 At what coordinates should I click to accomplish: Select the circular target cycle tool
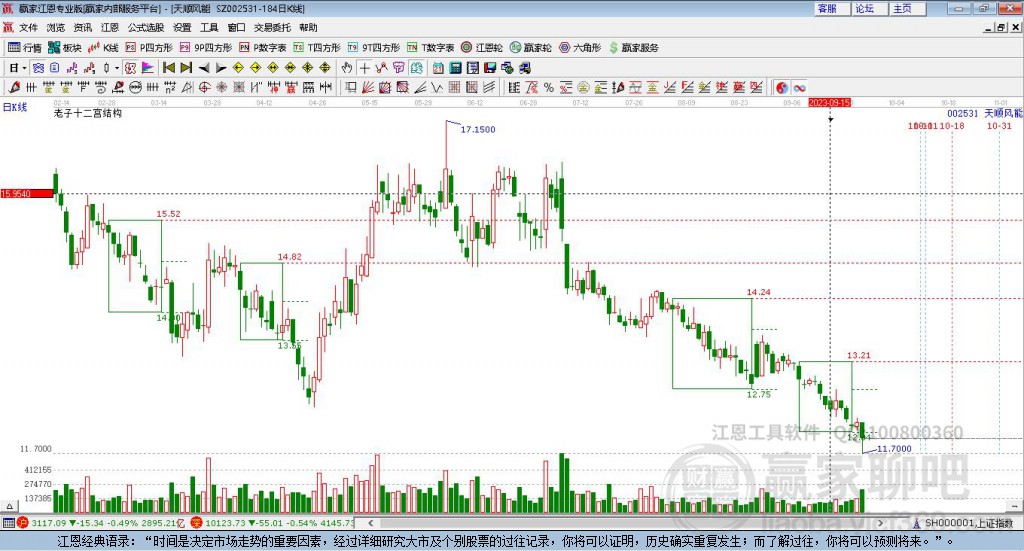tap(204, 87)
